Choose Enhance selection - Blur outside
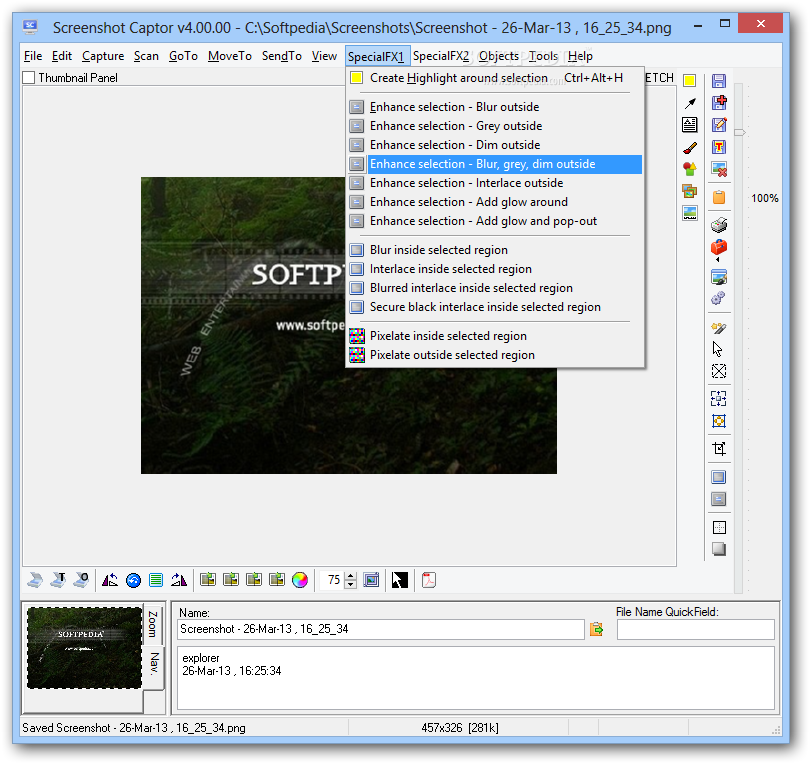 pyautogui.click(x=494, y=107)
